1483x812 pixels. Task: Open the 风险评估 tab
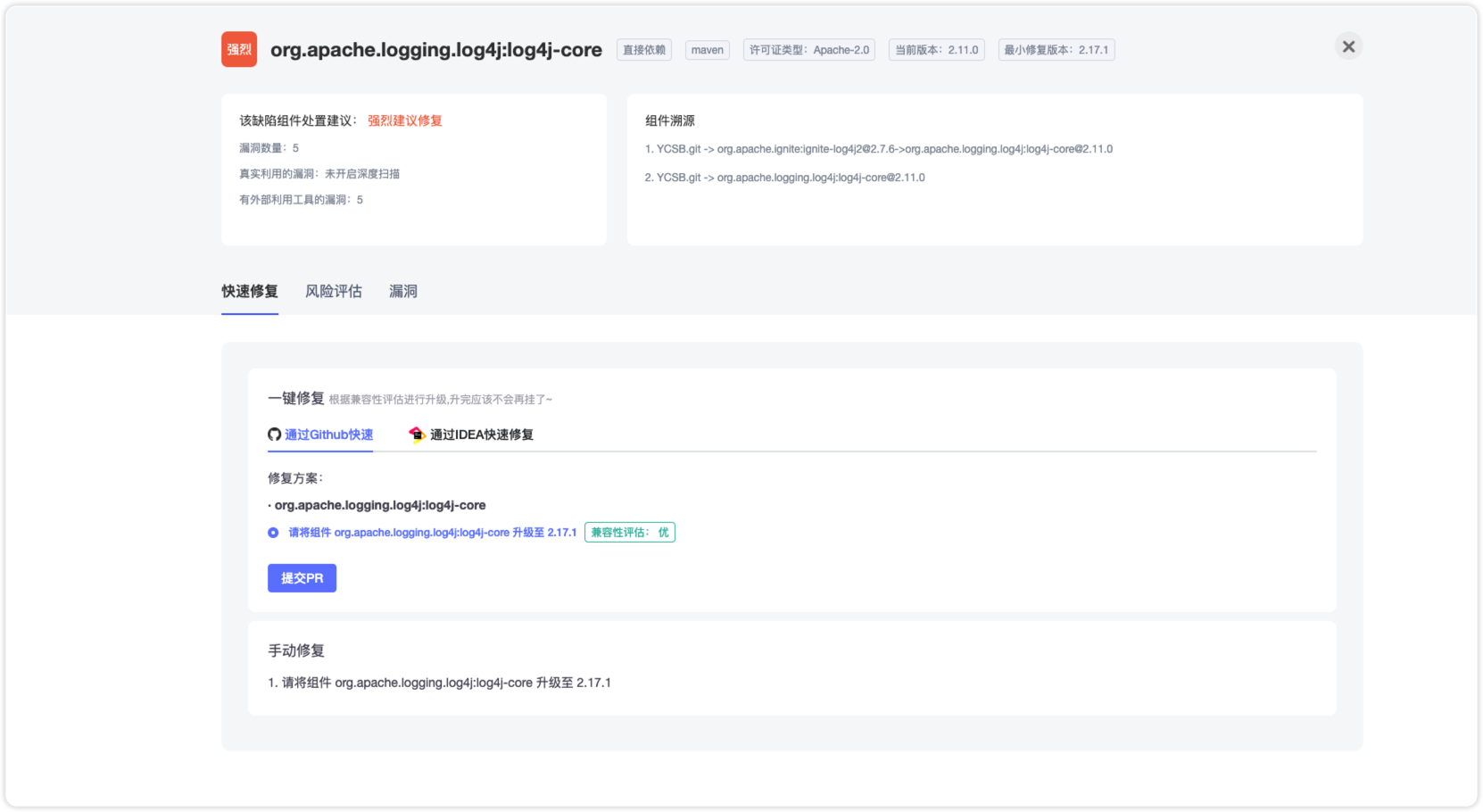pos(334,292)
